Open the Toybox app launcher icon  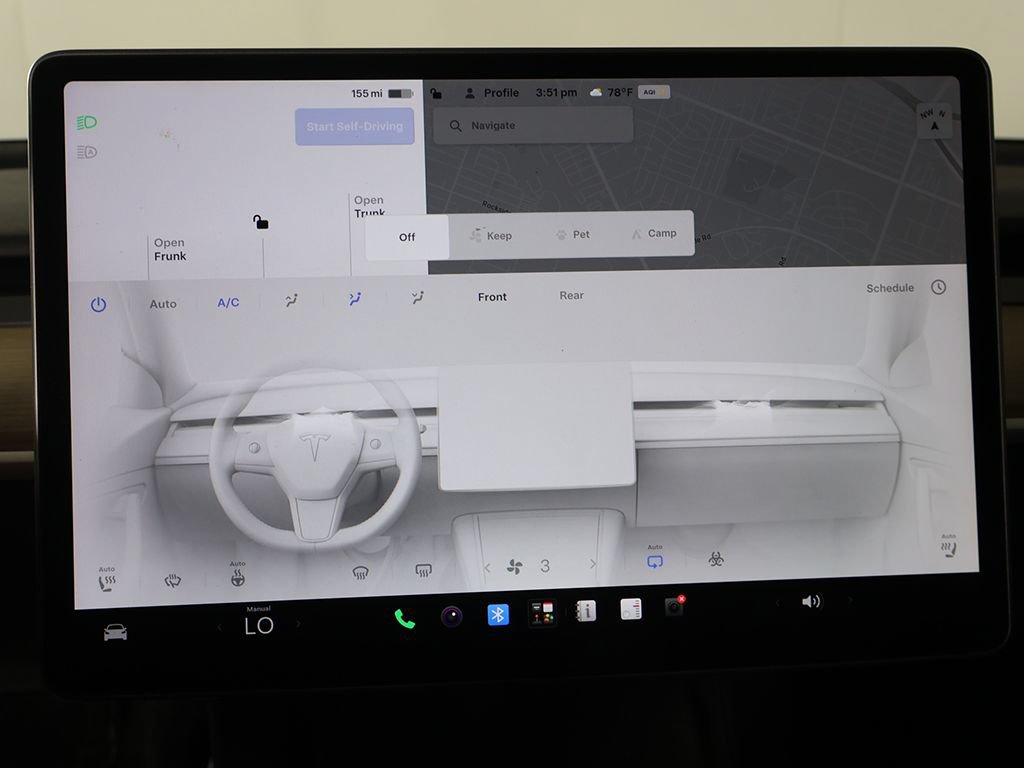click(541, 613)
